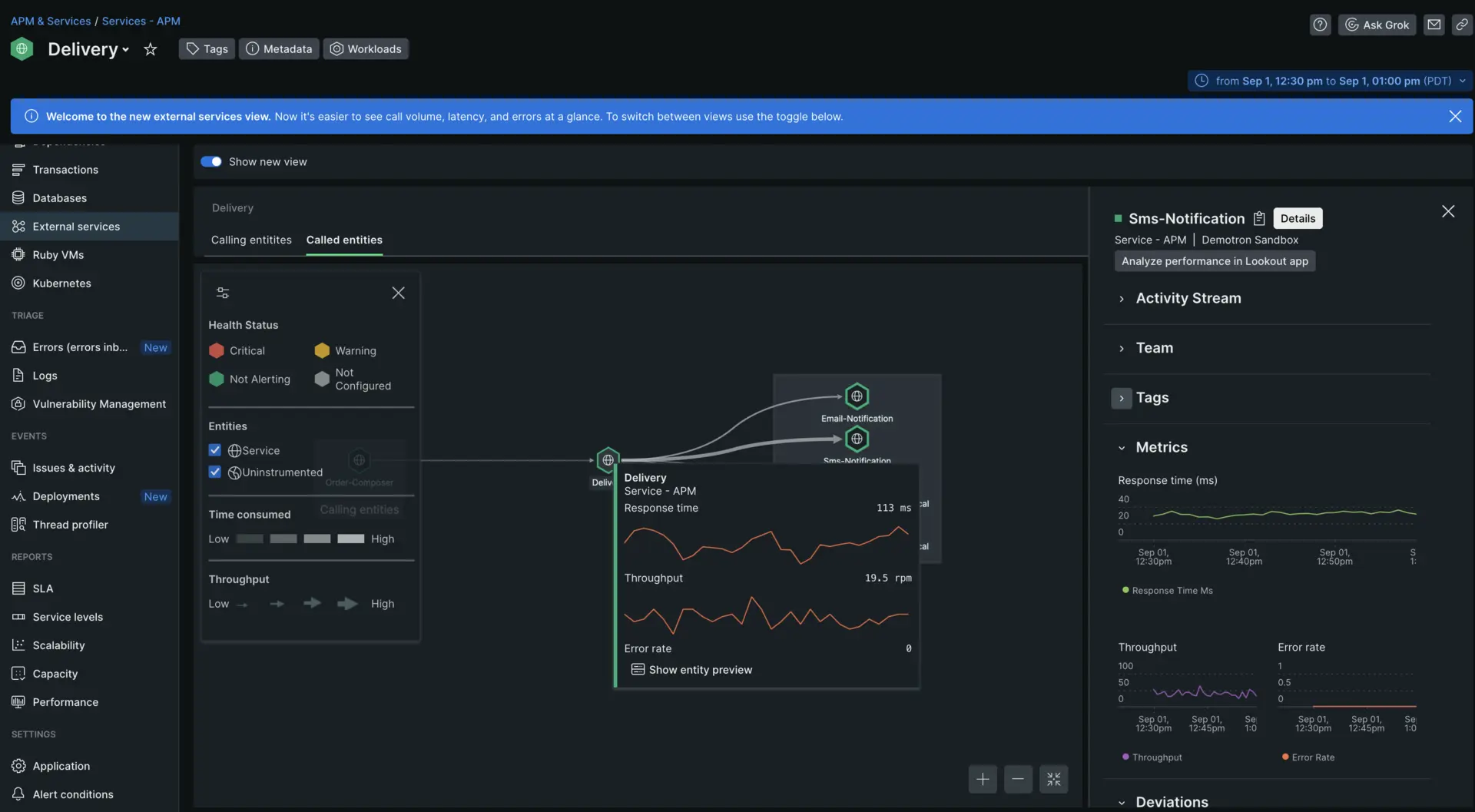
Task: Close the map legend panel
Action: 398,293
